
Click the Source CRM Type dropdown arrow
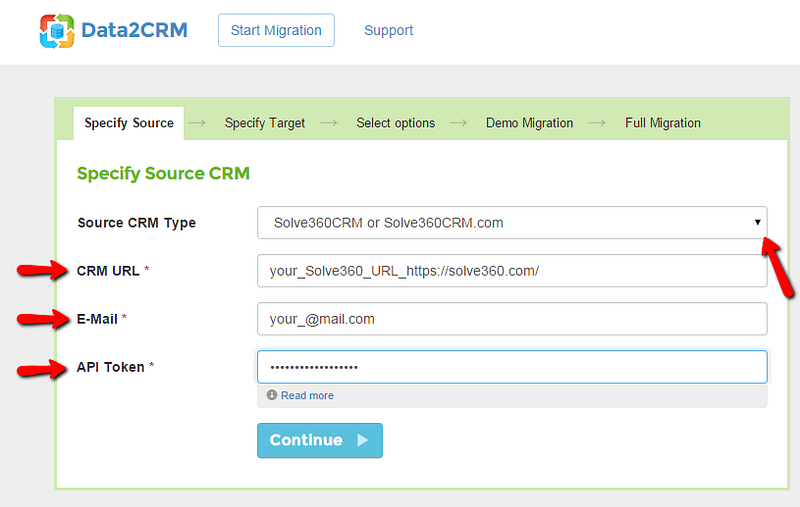(757, 222)
